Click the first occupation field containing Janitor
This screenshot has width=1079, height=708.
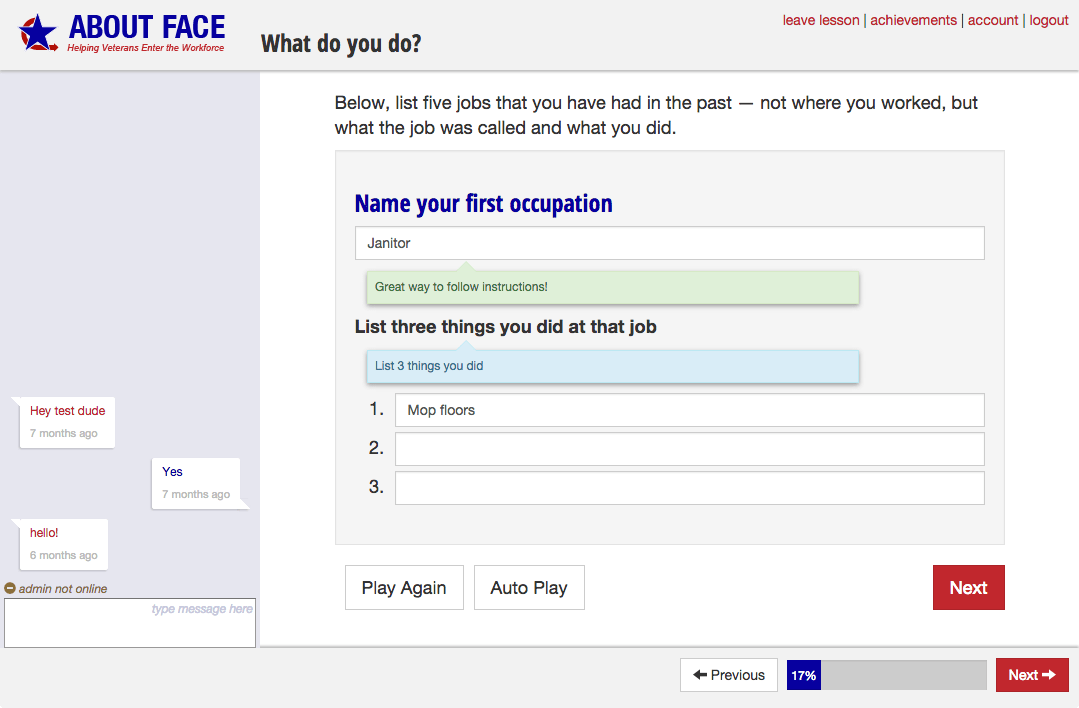[669, 243]
